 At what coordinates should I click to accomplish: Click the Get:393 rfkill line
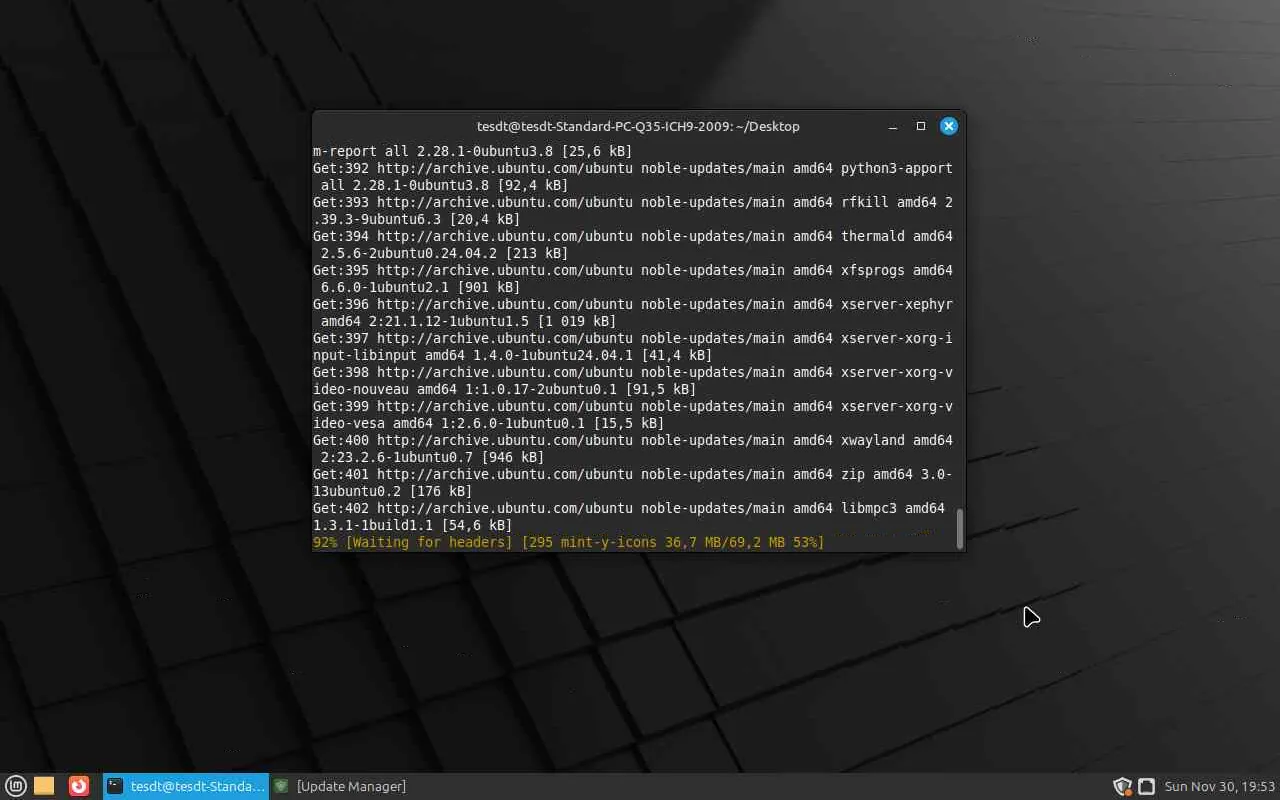pos(633,202)
